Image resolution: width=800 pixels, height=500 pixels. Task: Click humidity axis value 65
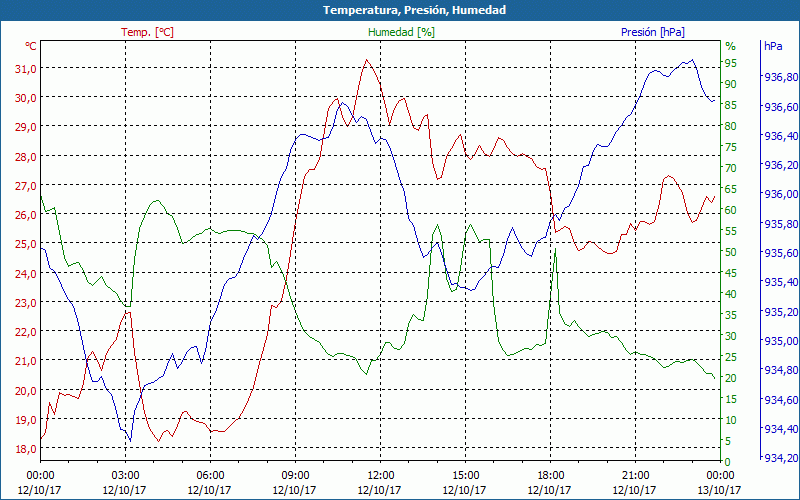(731, 189)
